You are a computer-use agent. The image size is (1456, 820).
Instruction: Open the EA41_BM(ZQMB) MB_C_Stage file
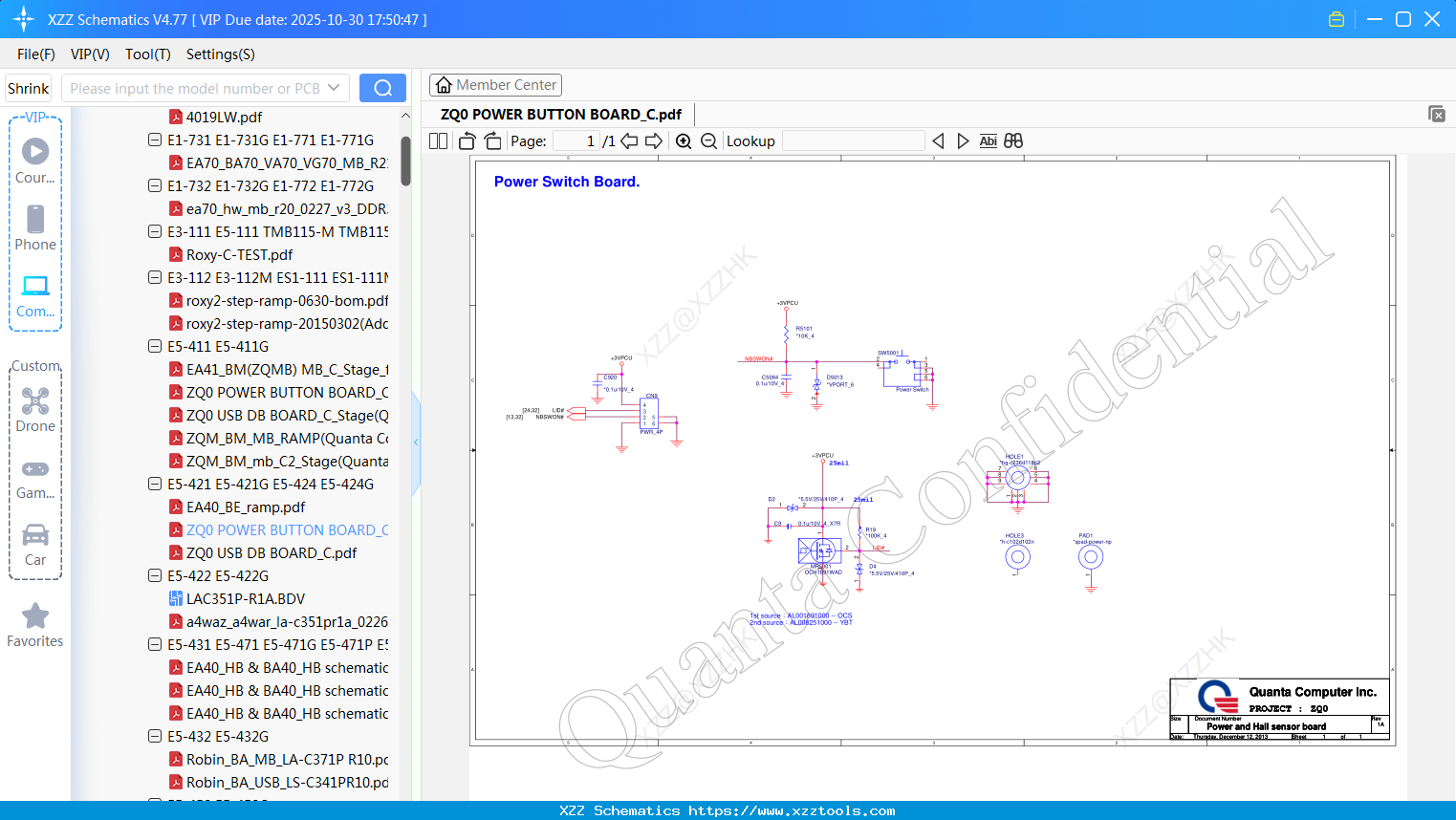coord(278,369)
